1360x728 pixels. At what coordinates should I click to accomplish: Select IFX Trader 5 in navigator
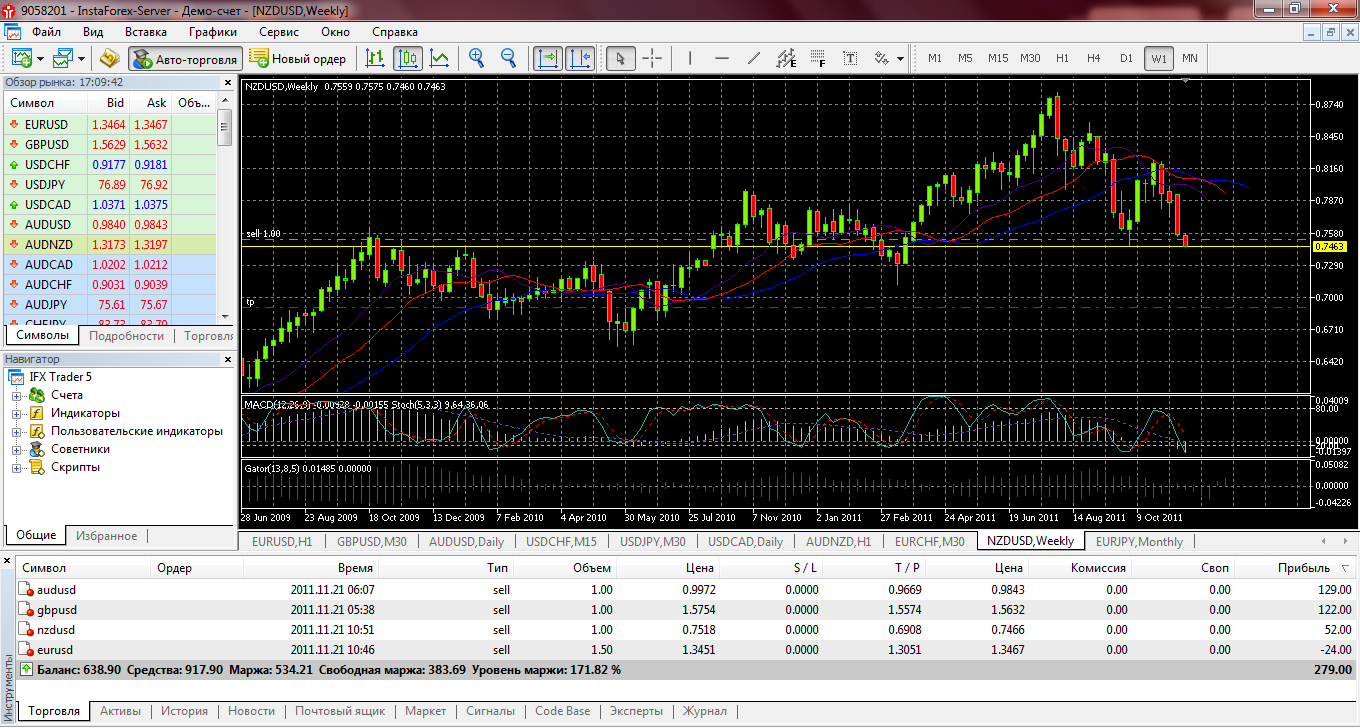[60, 377]
